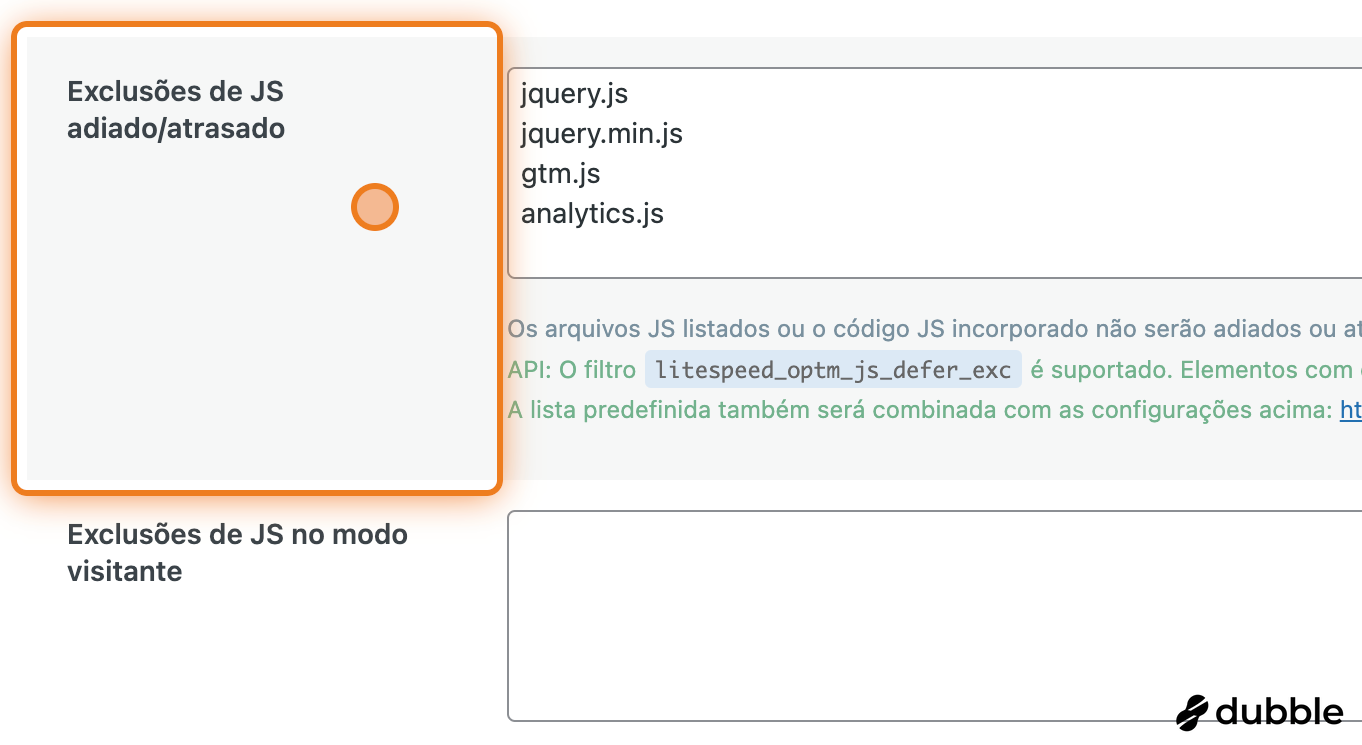
Task: Place cursor on the jquery.min.js line
Action: tap(601, 133)
